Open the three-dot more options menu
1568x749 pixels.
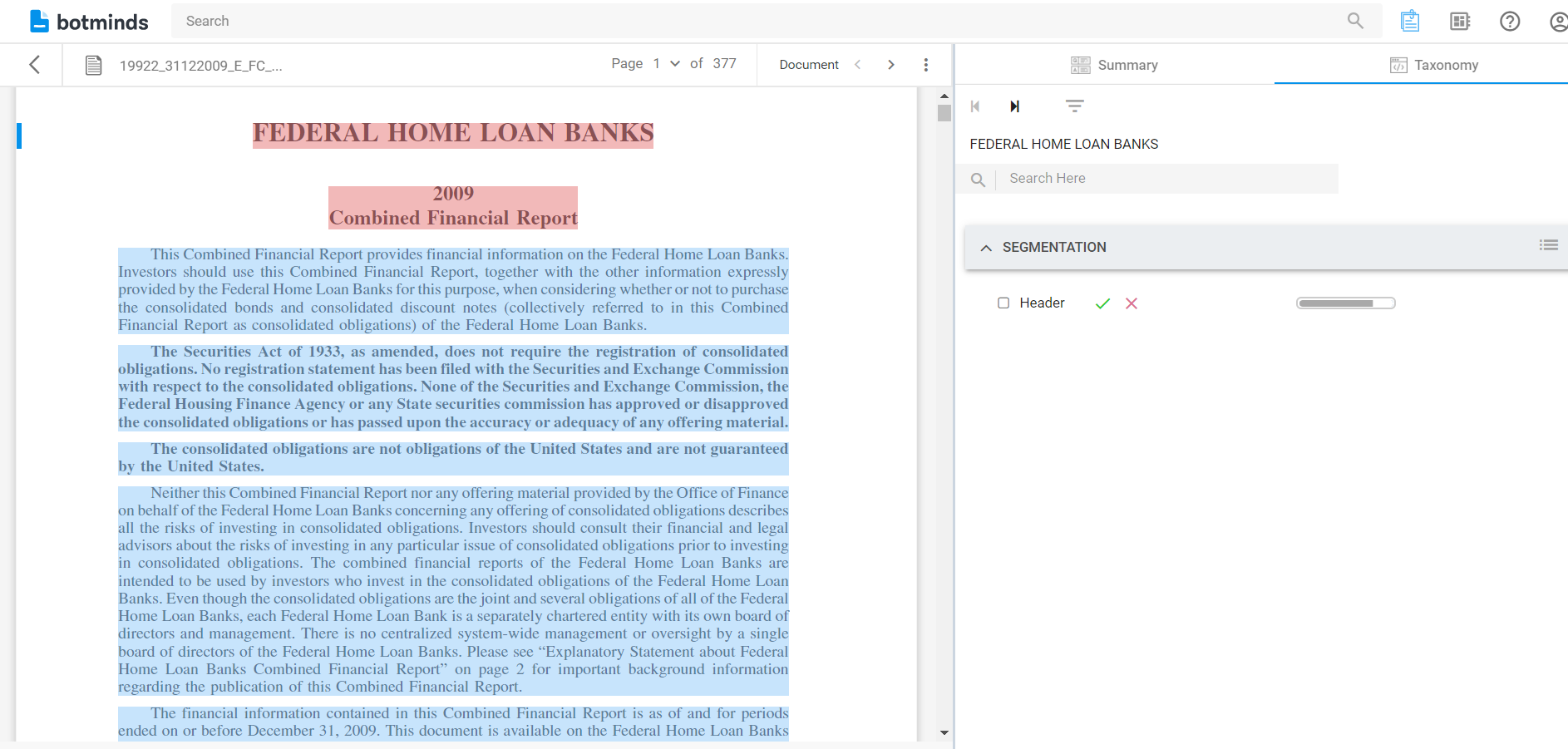click(x=926, y=65)
